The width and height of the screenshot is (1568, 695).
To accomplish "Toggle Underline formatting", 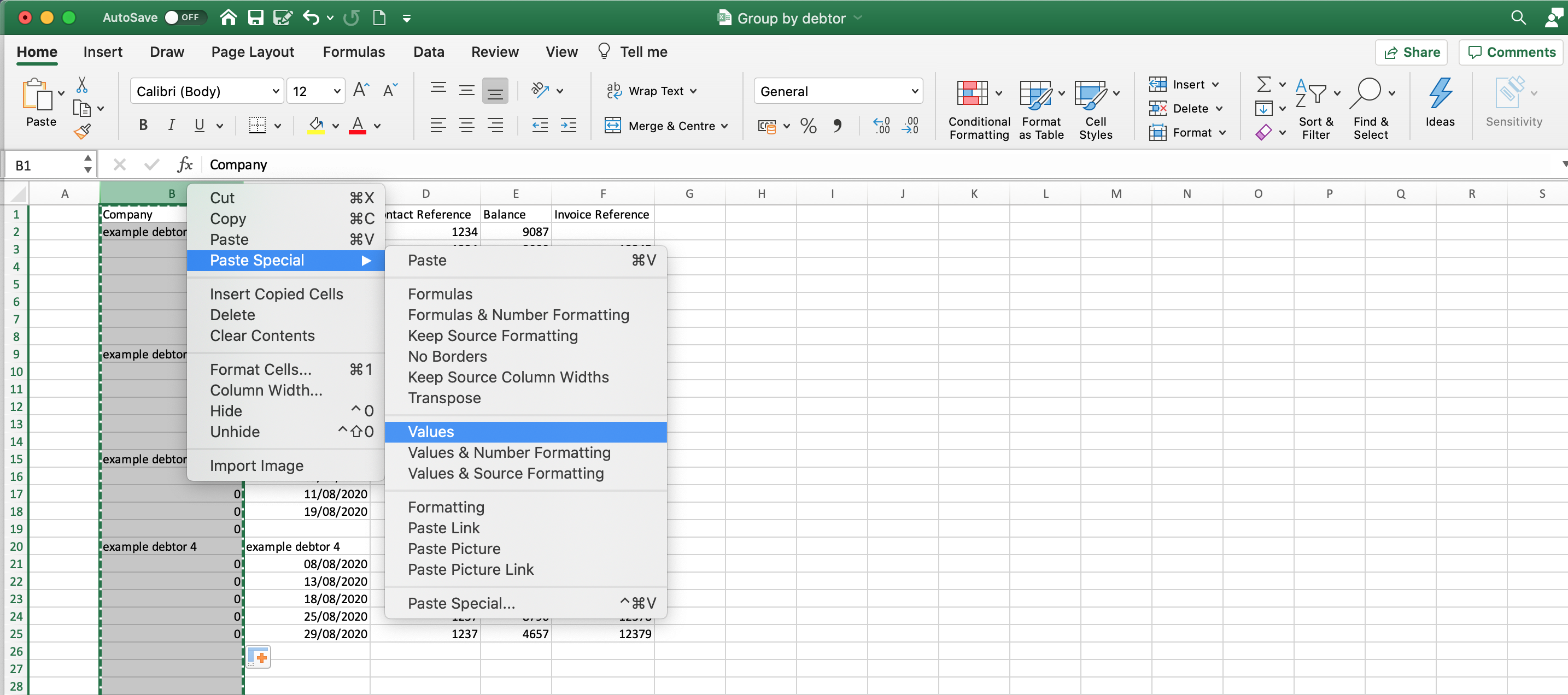I will (199, 125).
